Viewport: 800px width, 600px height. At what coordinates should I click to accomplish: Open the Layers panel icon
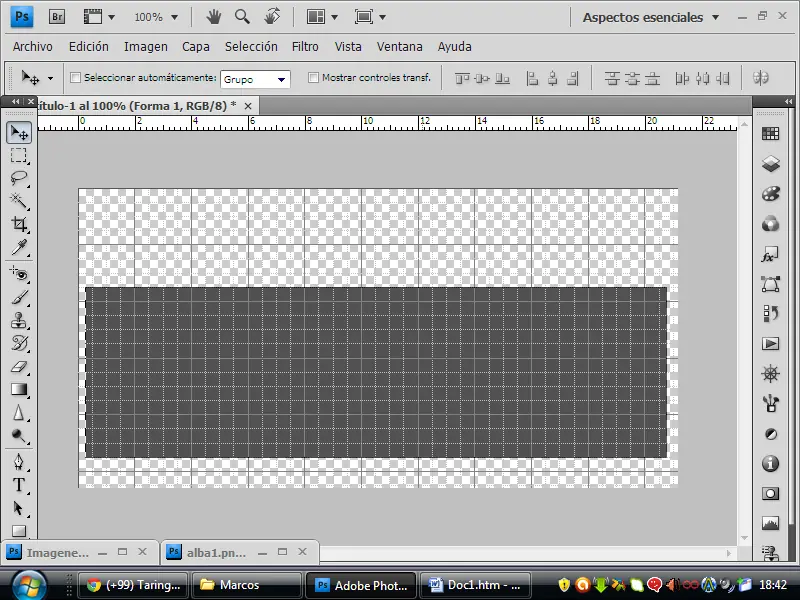pyautogui.click(x=770, y=164)
